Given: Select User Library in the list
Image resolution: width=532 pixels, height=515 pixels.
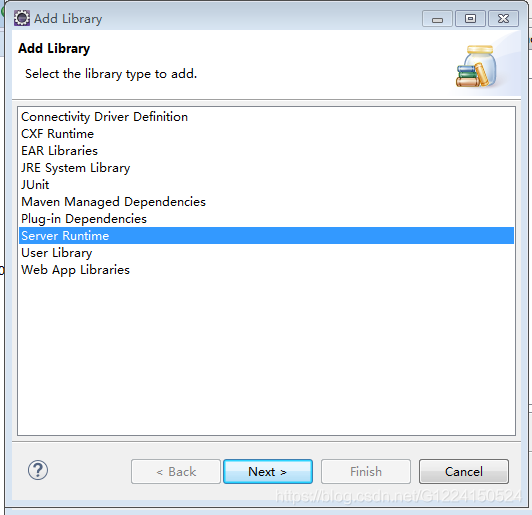Looking at the screenshot, I should tap(266, 252).
